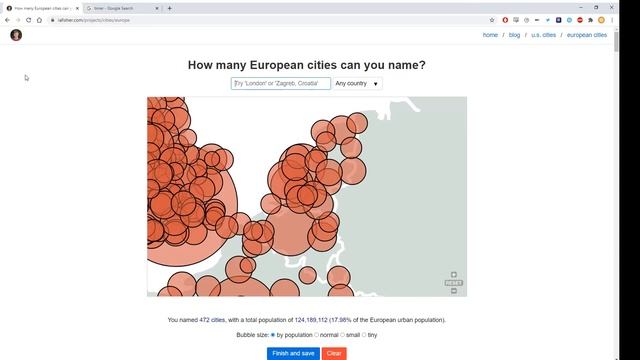Open the red stop-sign extension icon
Screen dimensions: 640x360
pos(580,20)
